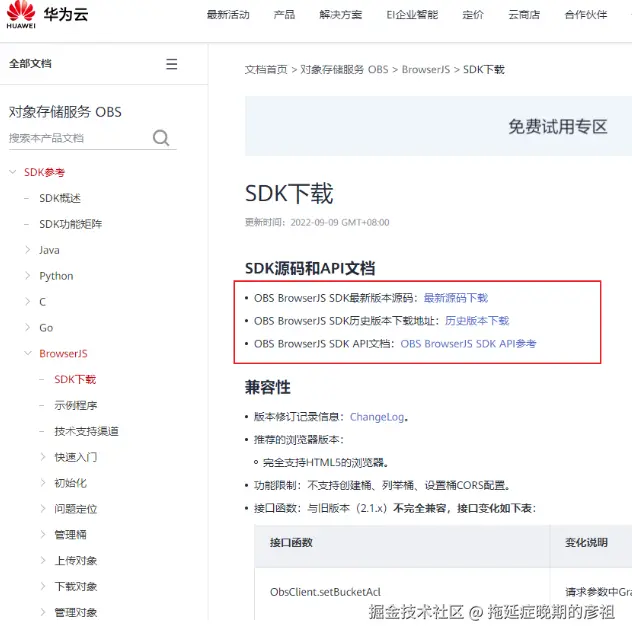Click the 全部文档 heading

[30, 64]
